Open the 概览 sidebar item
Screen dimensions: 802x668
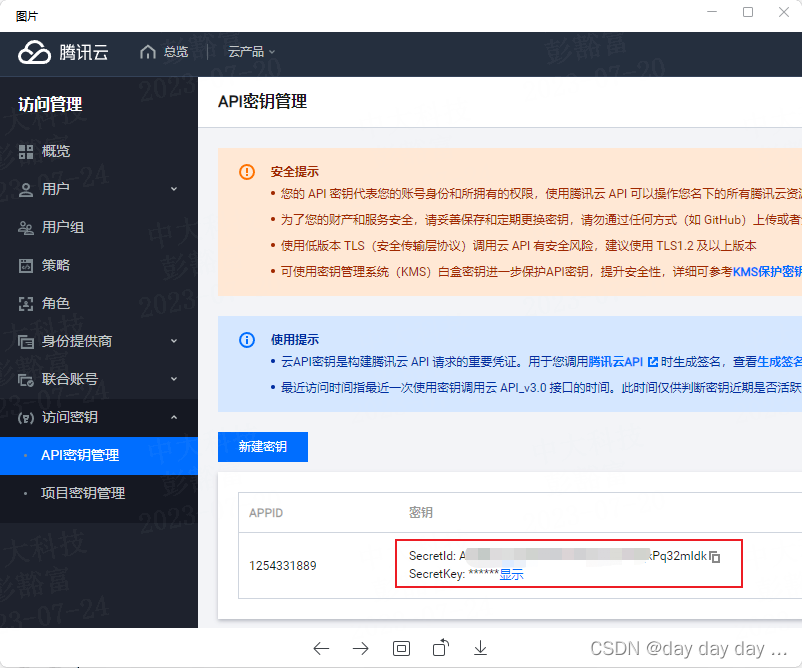click(x=99, y=151)
